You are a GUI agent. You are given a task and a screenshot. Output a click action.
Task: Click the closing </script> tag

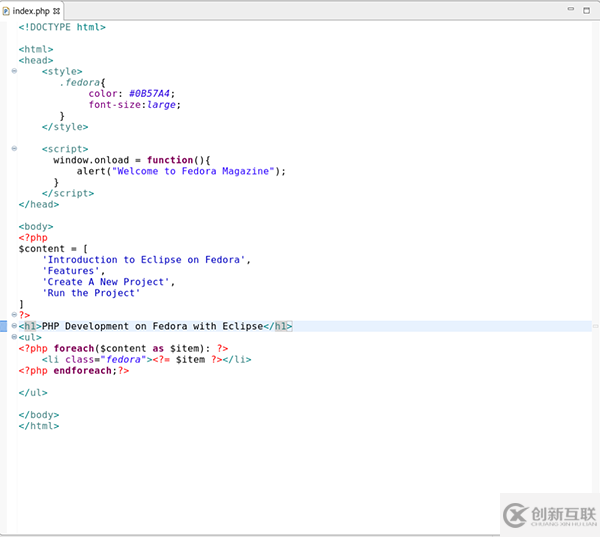click(x=68, y=193)
